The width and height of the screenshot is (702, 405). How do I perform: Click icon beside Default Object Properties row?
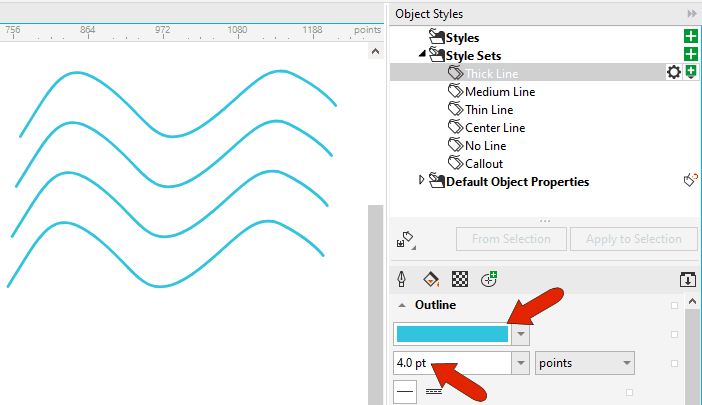tap(689, 180)
